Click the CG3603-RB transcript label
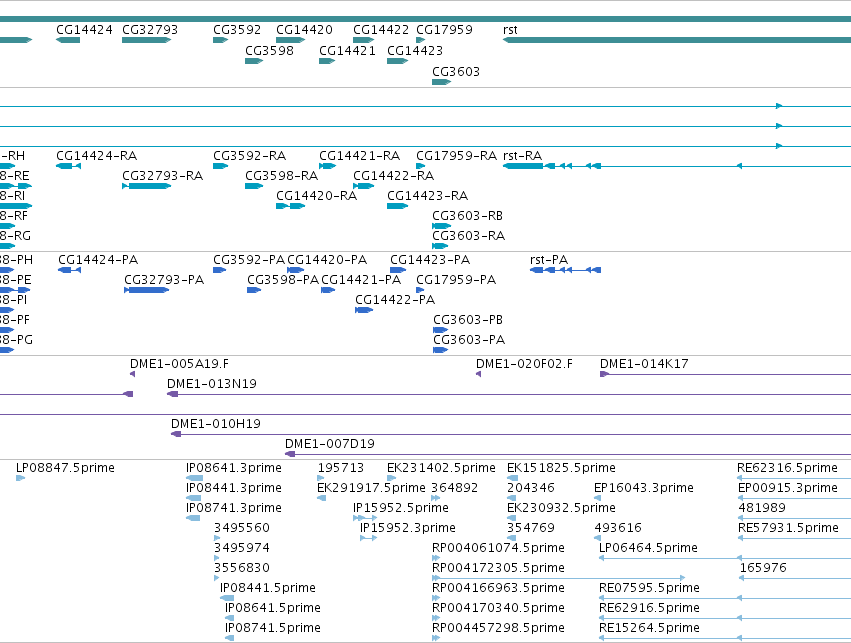The height and width of the screenshot is (643, 851). 467,216
